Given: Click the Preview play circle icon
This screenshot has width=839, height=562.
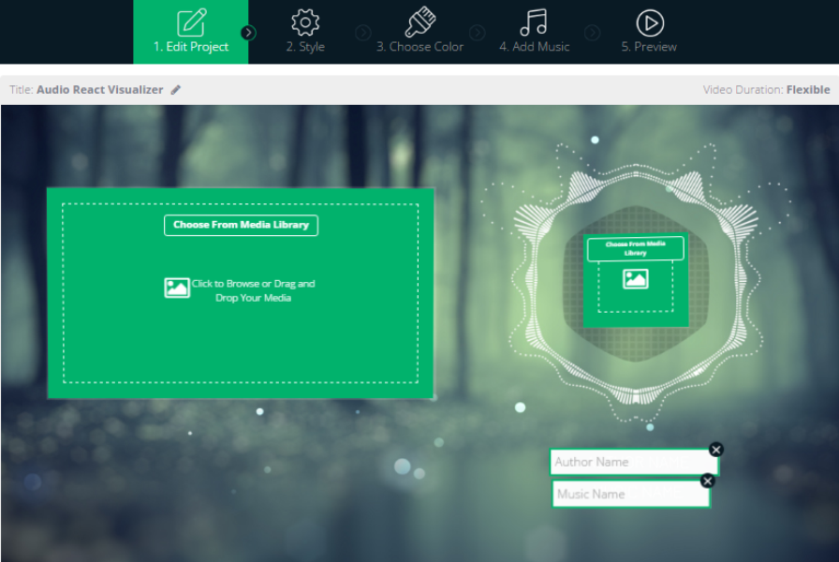Looking at the screenshot, I should tap(649, 22).
